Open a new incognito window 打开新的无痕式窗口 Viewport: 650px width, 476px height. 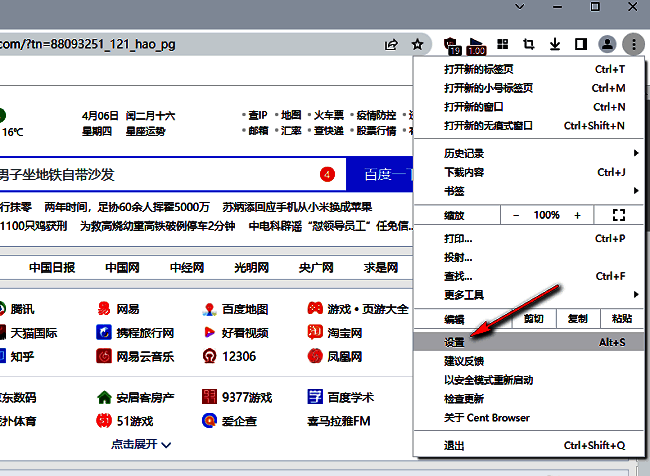tap(529, 126)
